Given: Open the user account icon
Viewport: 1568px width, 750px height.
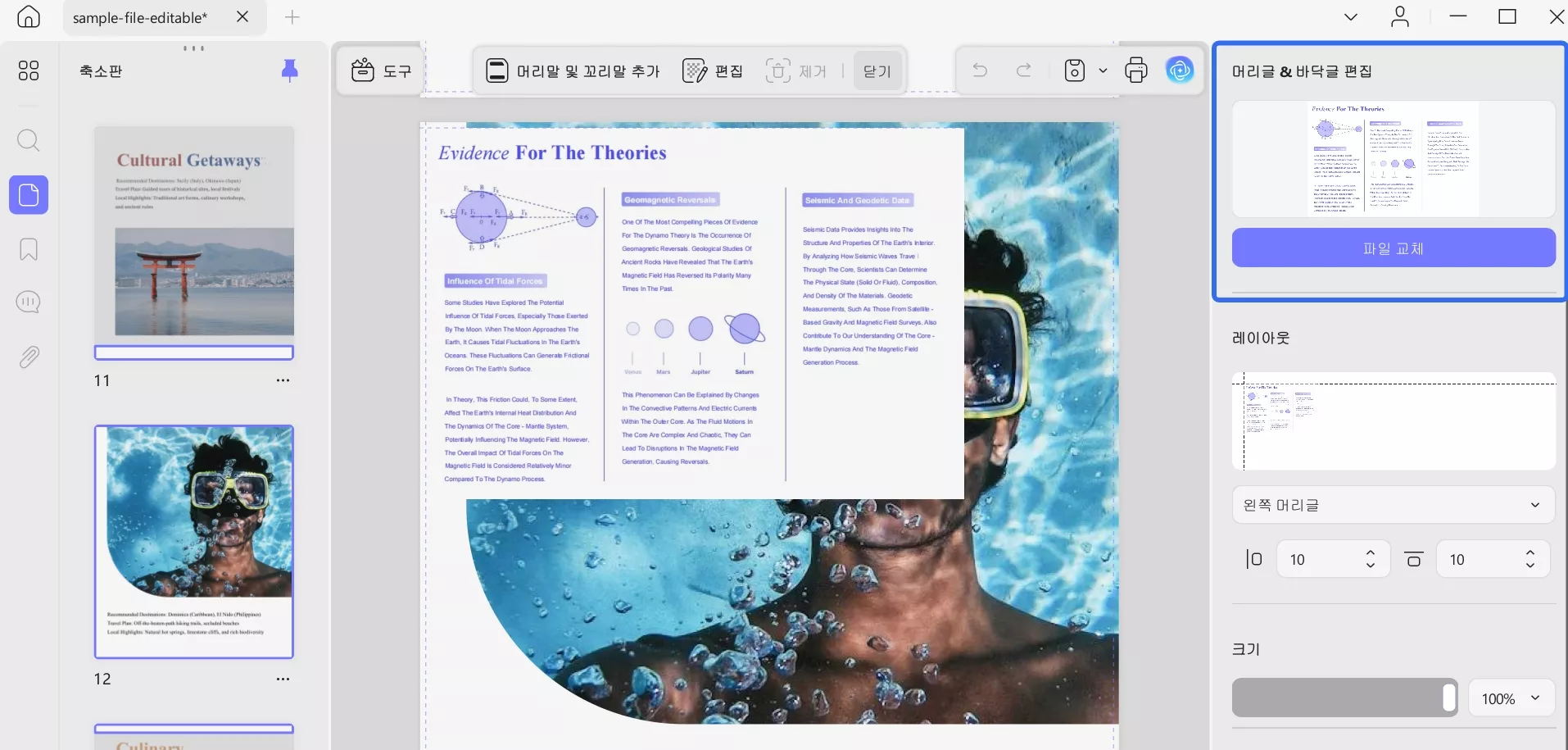Looking at the screenshot, I should click(1400, 16).
